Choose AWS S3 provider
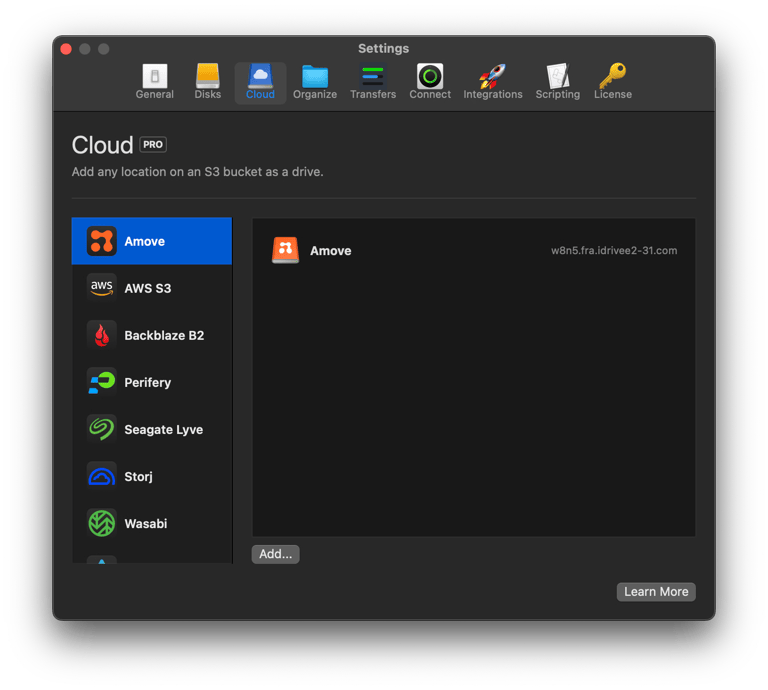768x690 pixels. (151, 288)
